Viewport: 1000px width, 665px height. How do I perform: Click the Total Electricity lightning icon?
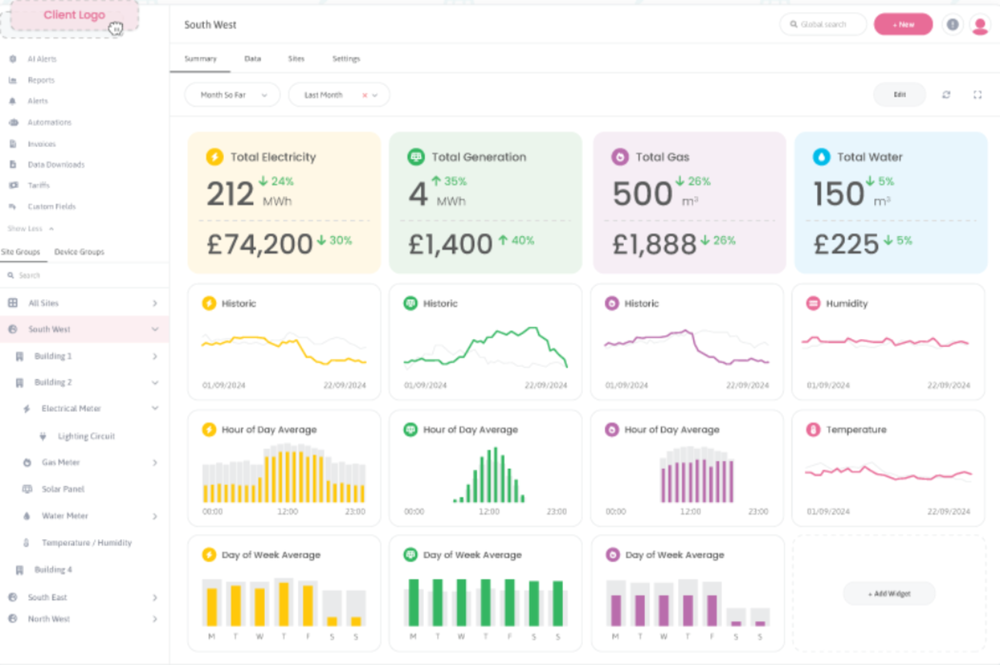tap(215, 157)
